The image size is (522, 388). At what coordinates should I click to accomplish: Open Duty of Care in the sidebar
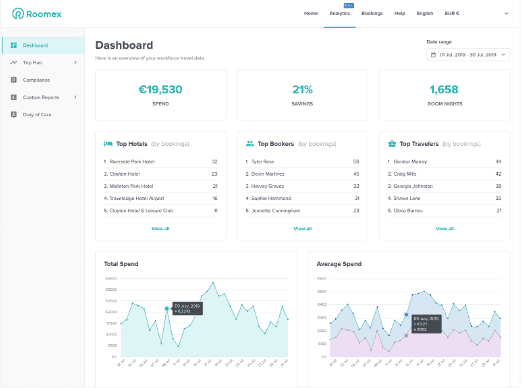tap(43, 114)
